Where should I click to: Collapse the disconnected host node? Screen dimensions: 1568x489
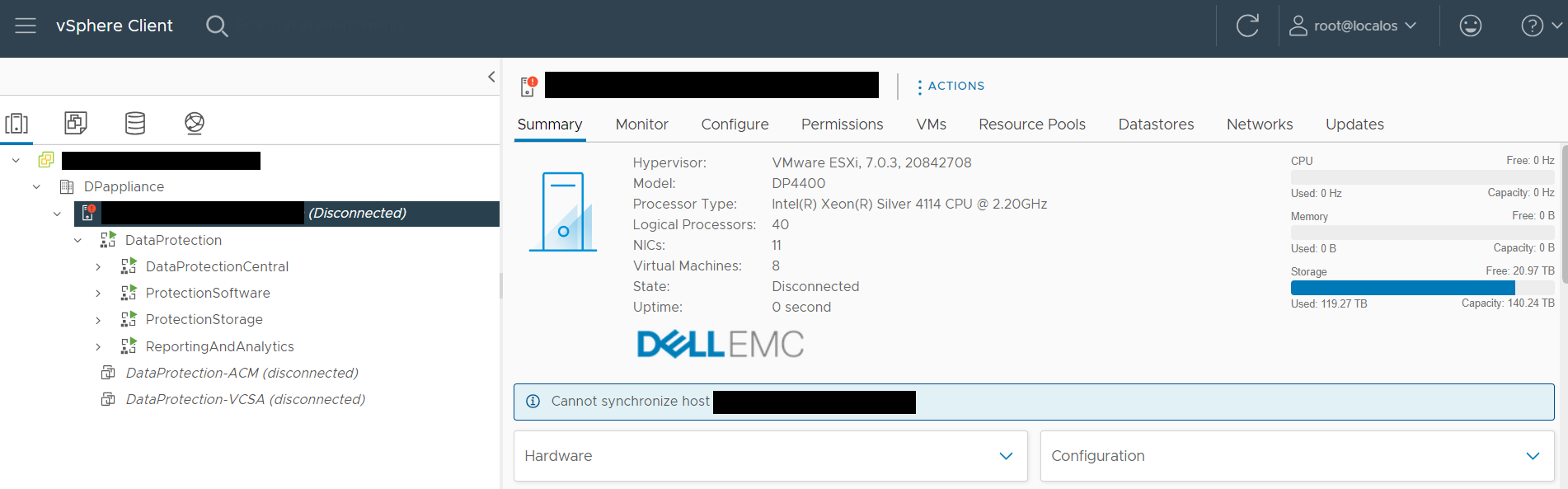click(57, 214)
